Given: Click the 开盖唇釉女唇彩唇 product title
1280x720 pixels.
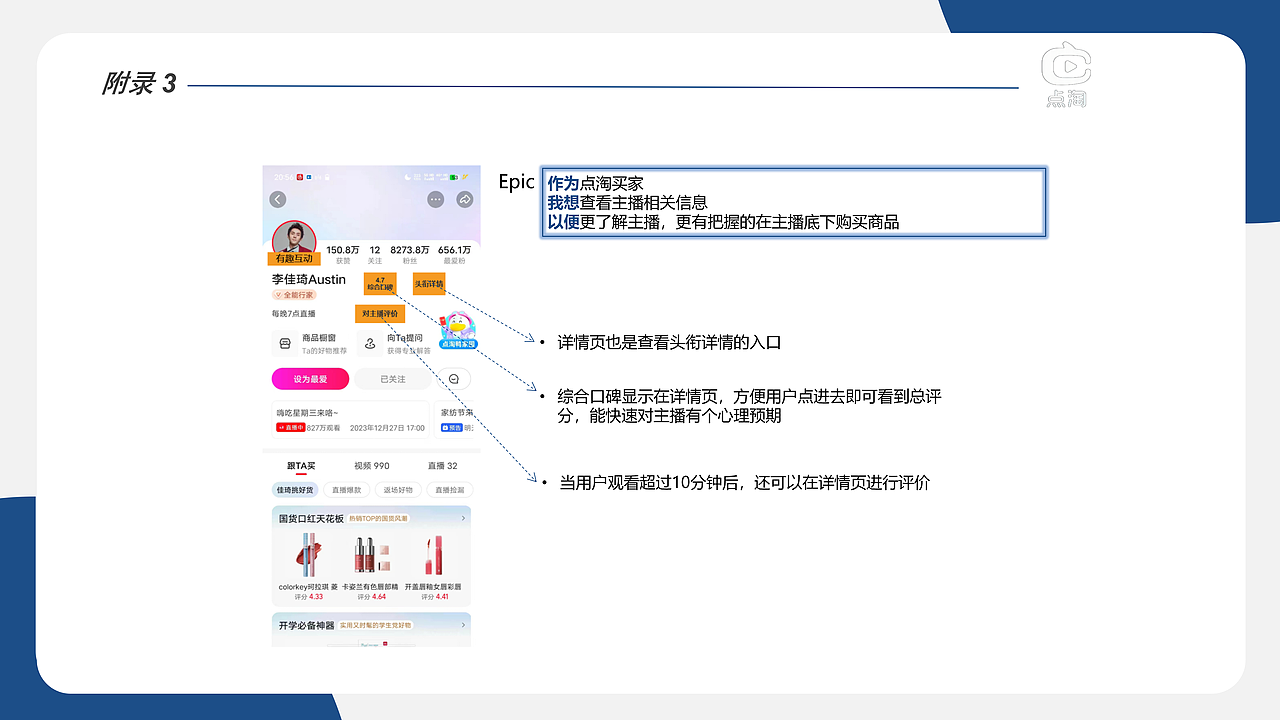Looking at the screenshot, I should coord(433,587).
